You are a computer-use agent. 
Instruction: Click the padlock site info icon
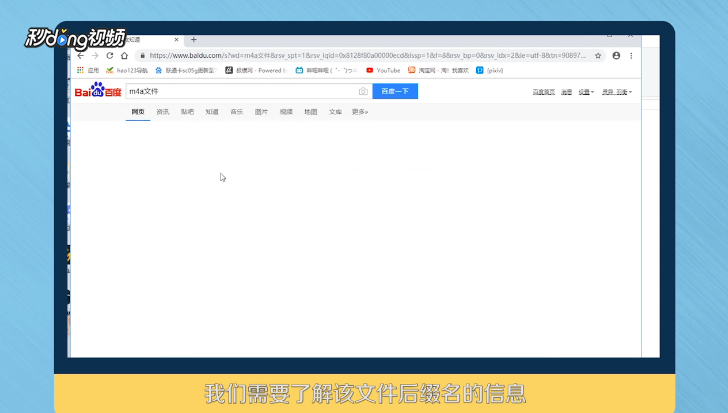coord(143,56)
